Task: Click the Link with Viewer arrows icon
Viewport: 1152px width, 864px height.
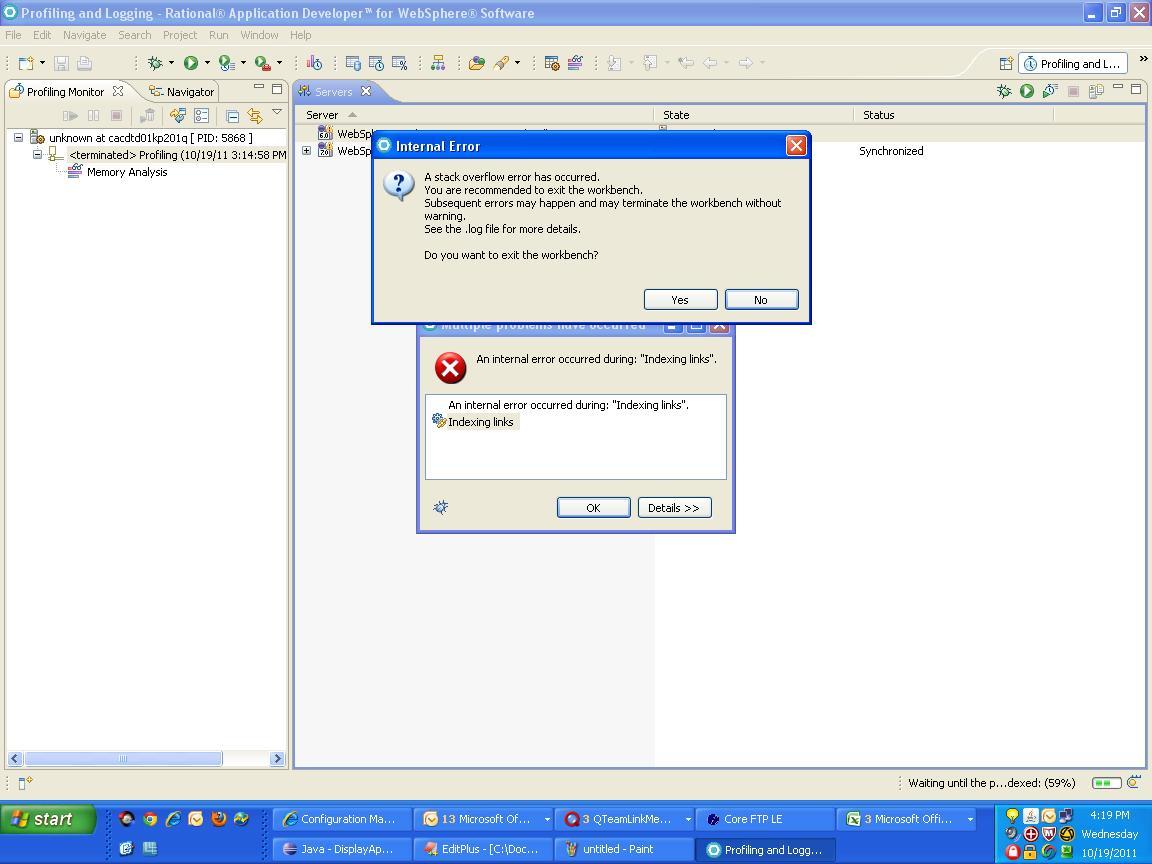Action: [x=255, y=115]
